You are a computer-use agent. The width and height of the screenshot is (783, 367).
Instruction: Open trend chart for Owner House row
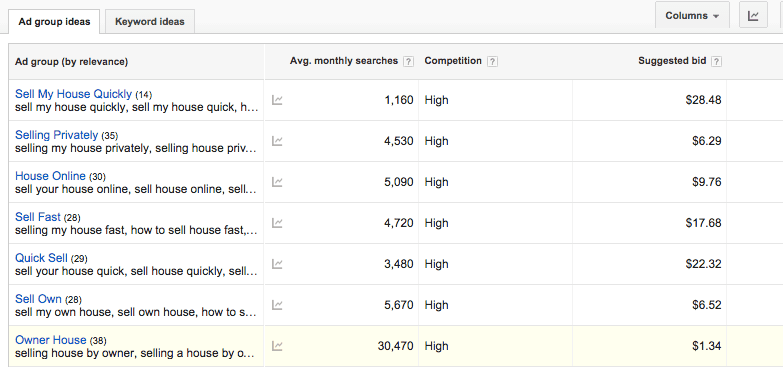277,346
